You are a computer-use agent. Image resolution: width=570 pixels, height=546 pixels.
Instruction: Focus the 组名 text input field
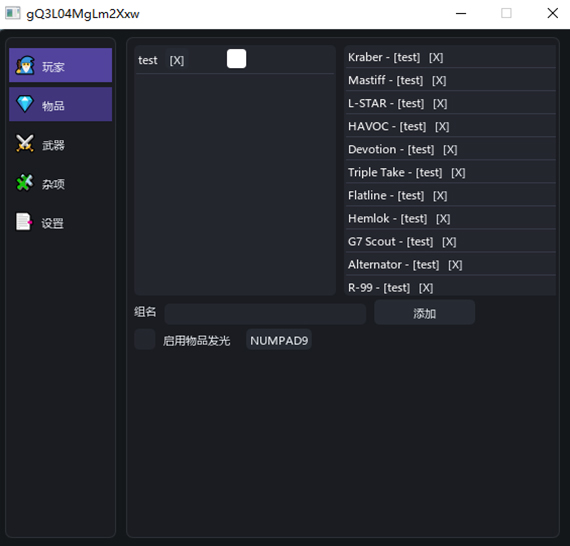point(265,314)
